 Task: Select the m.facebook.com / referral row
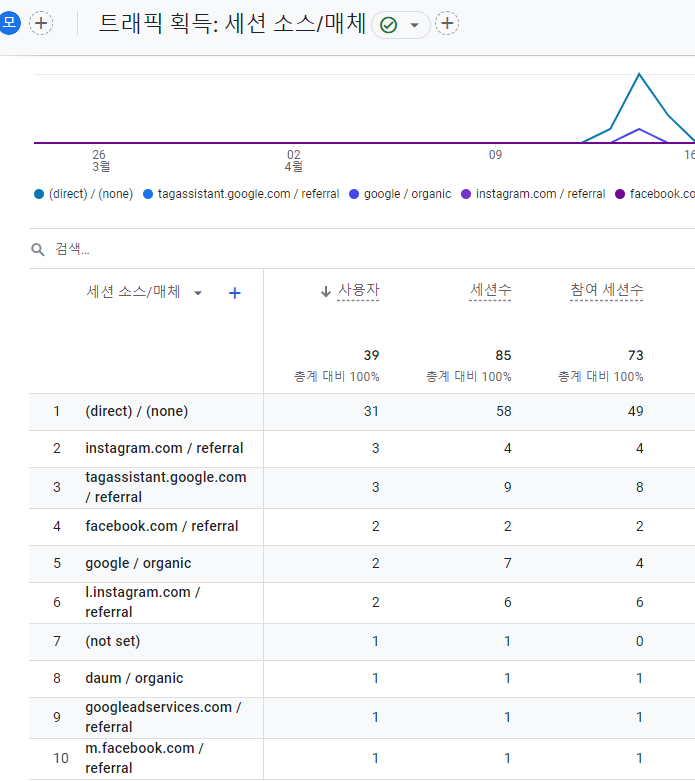click(362, 759)
